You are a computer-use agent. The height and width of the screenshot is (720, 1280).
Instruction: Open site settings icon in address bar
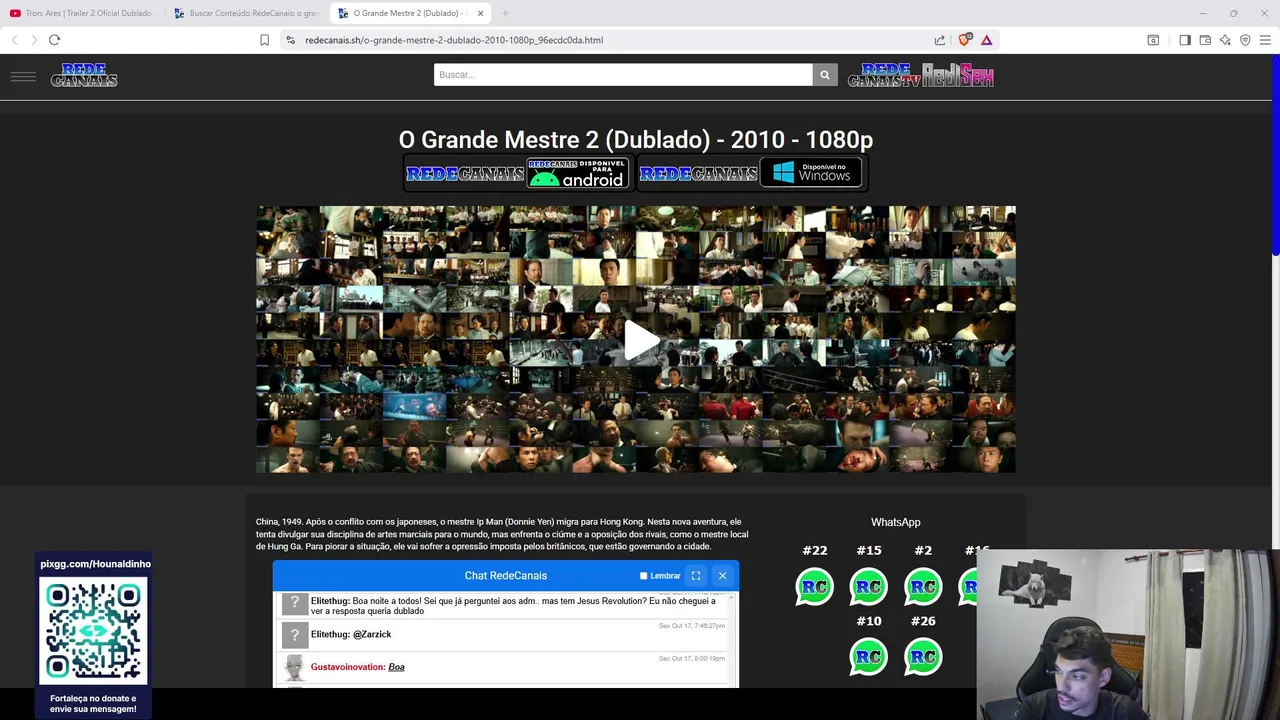click(x=290, y=40)
